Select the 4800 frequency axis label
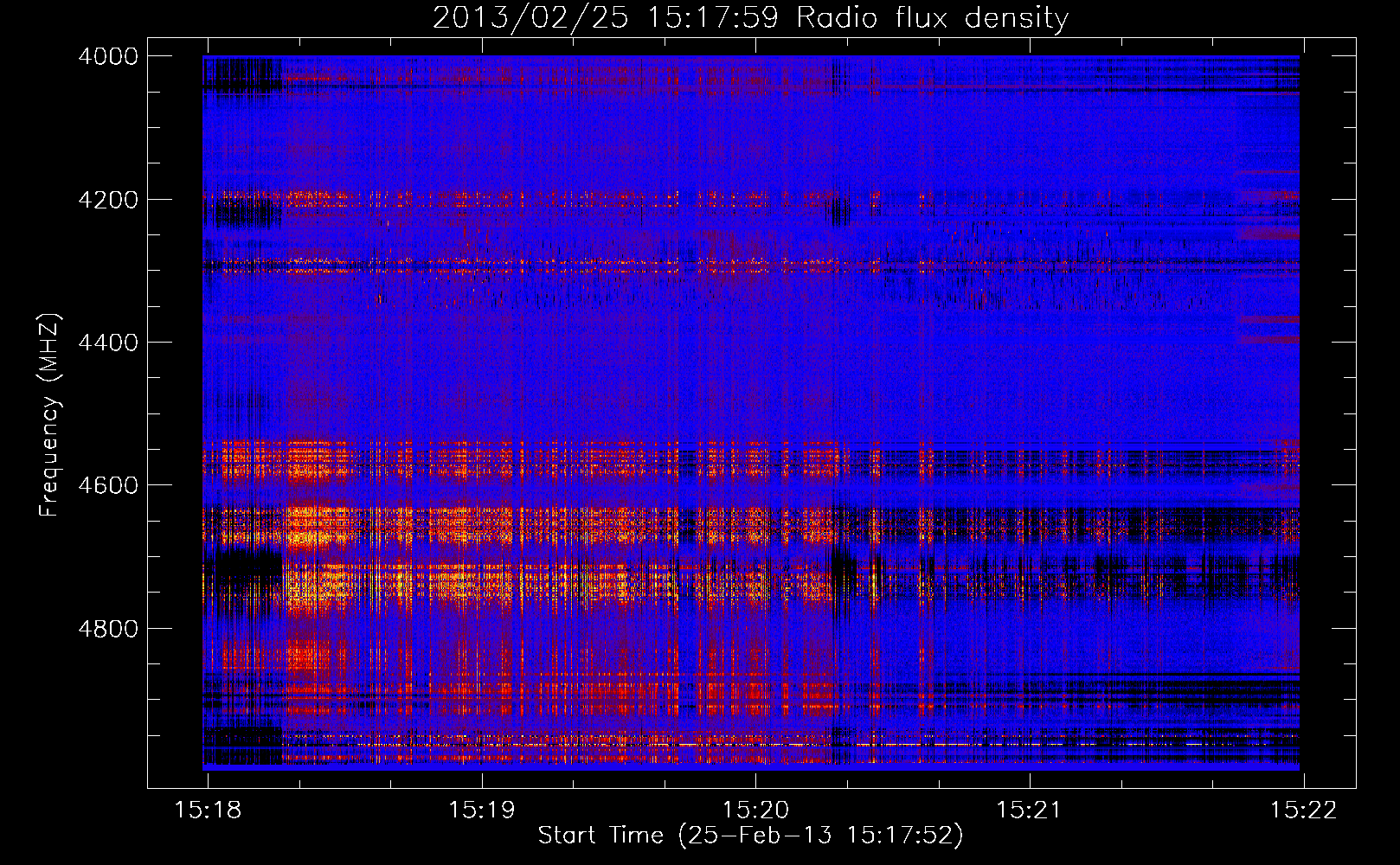The image size is (1400, 865). [x=108, y=629]
